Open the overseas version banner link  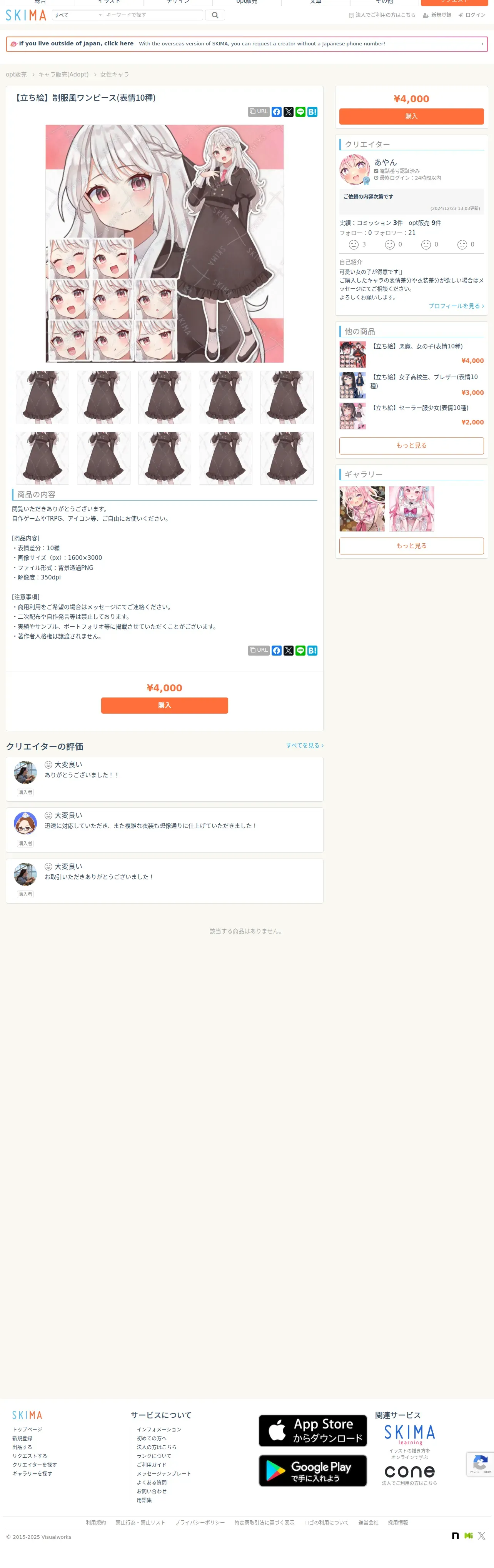[247, 44]
